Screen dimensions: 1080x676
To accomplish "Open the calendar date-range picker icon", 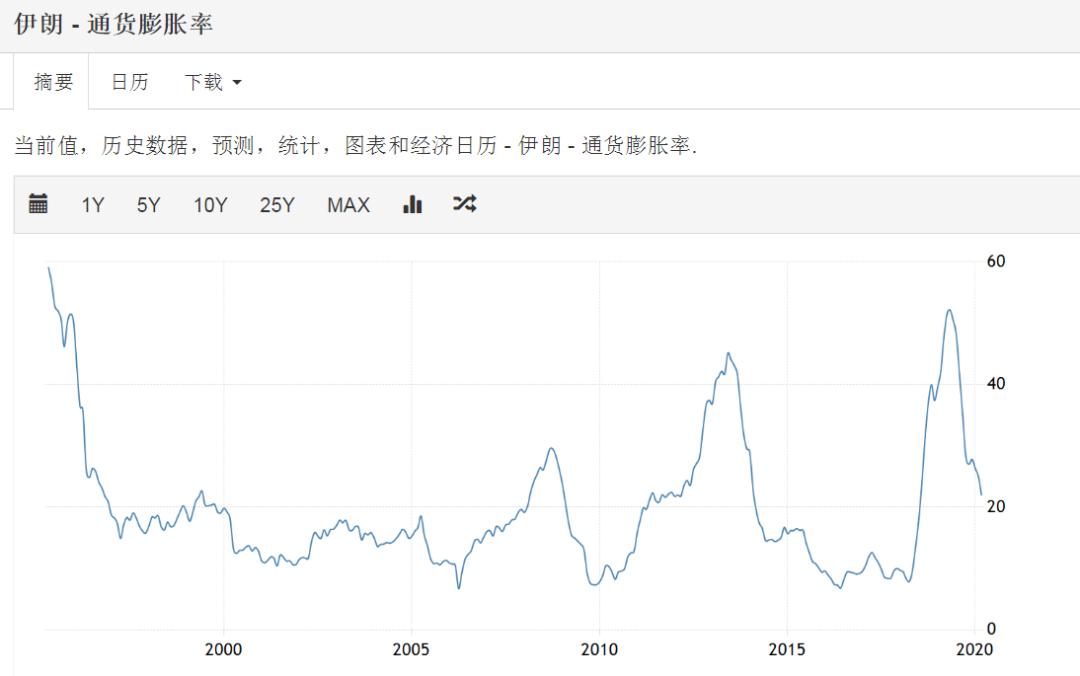I will 37,204.
